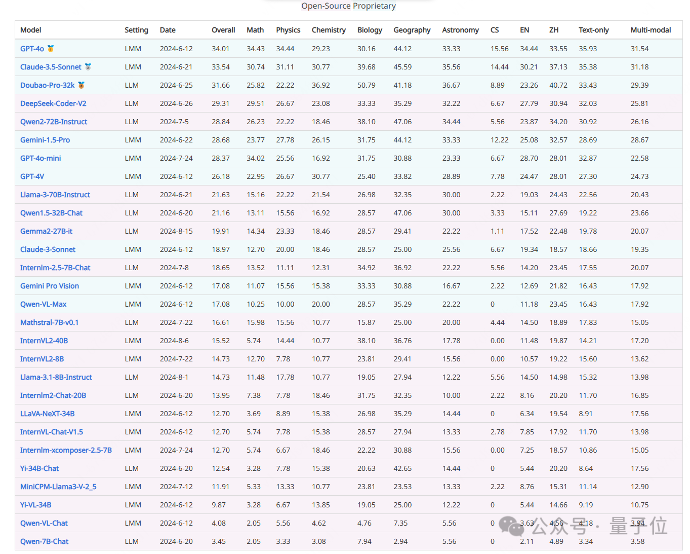690x554 pixels.
Task: Open the Gemini Pro Vision model link
Action: coord(50,286)
